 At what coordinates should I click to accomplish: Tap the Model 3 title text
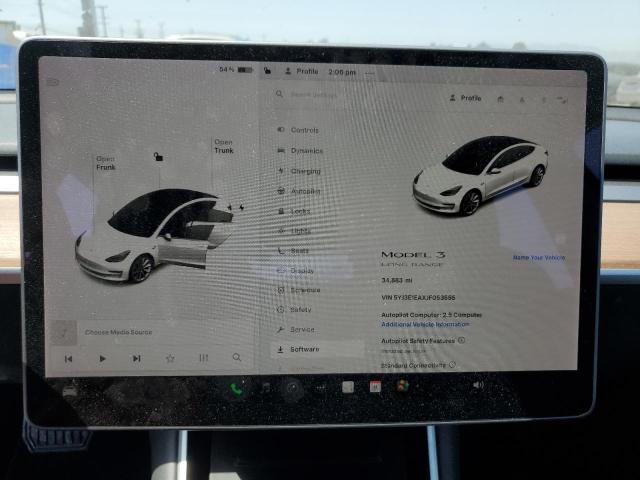(413, 255)
